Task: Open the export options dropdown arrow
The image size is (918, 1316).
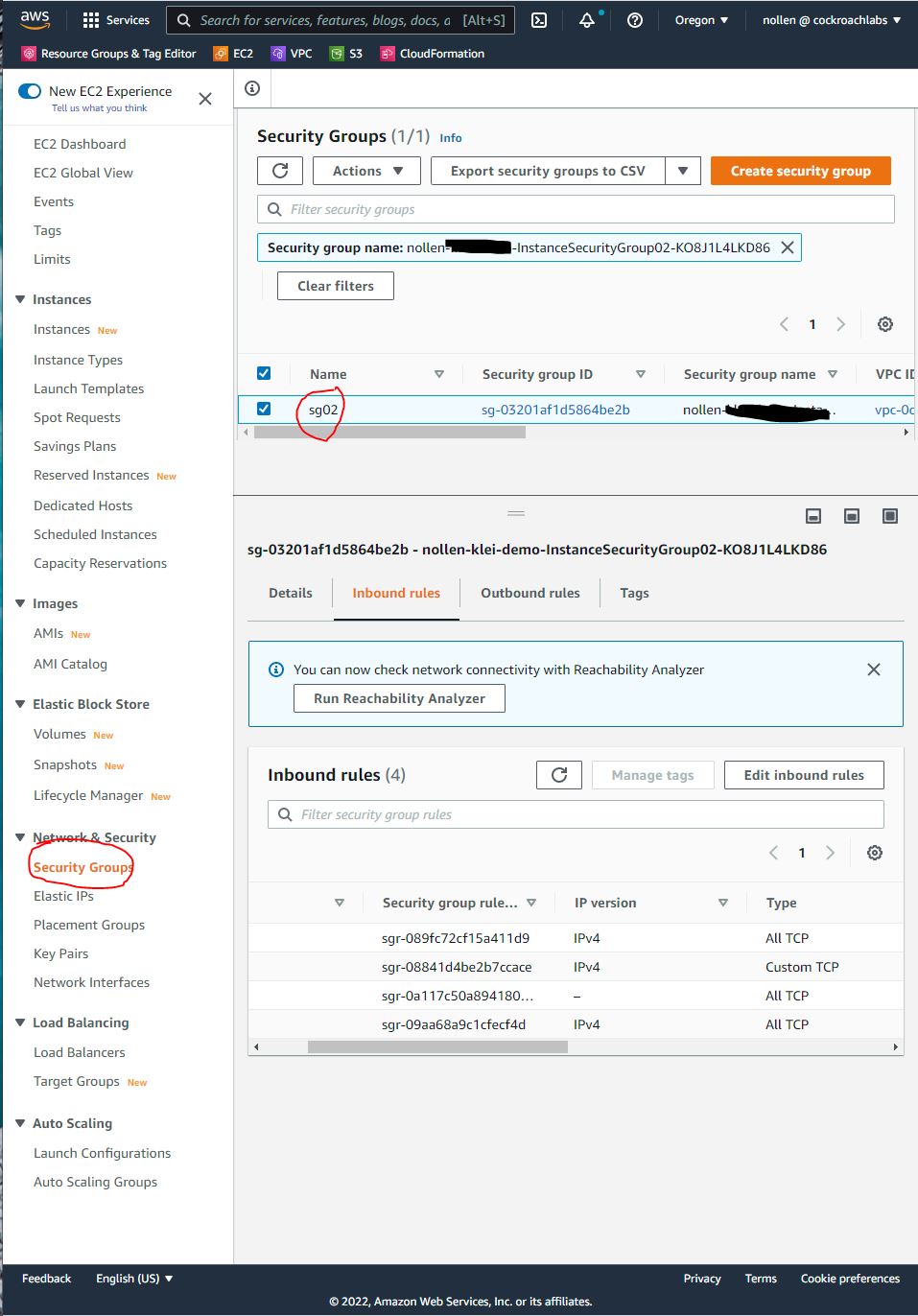Action: click(683, 171)
